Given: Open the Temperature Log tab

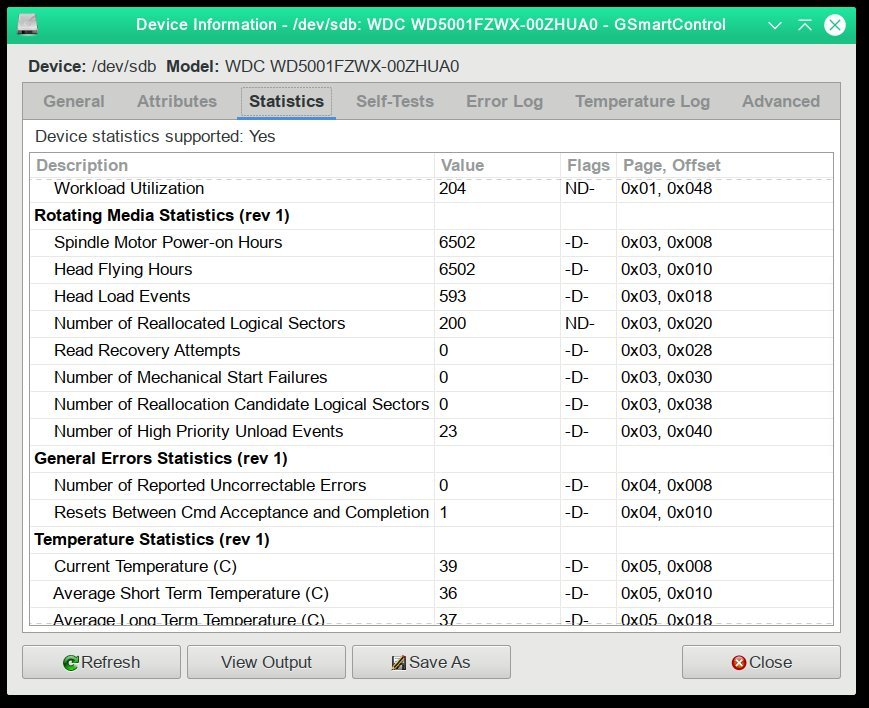Looking at the screenshot, I should (642, 101).
